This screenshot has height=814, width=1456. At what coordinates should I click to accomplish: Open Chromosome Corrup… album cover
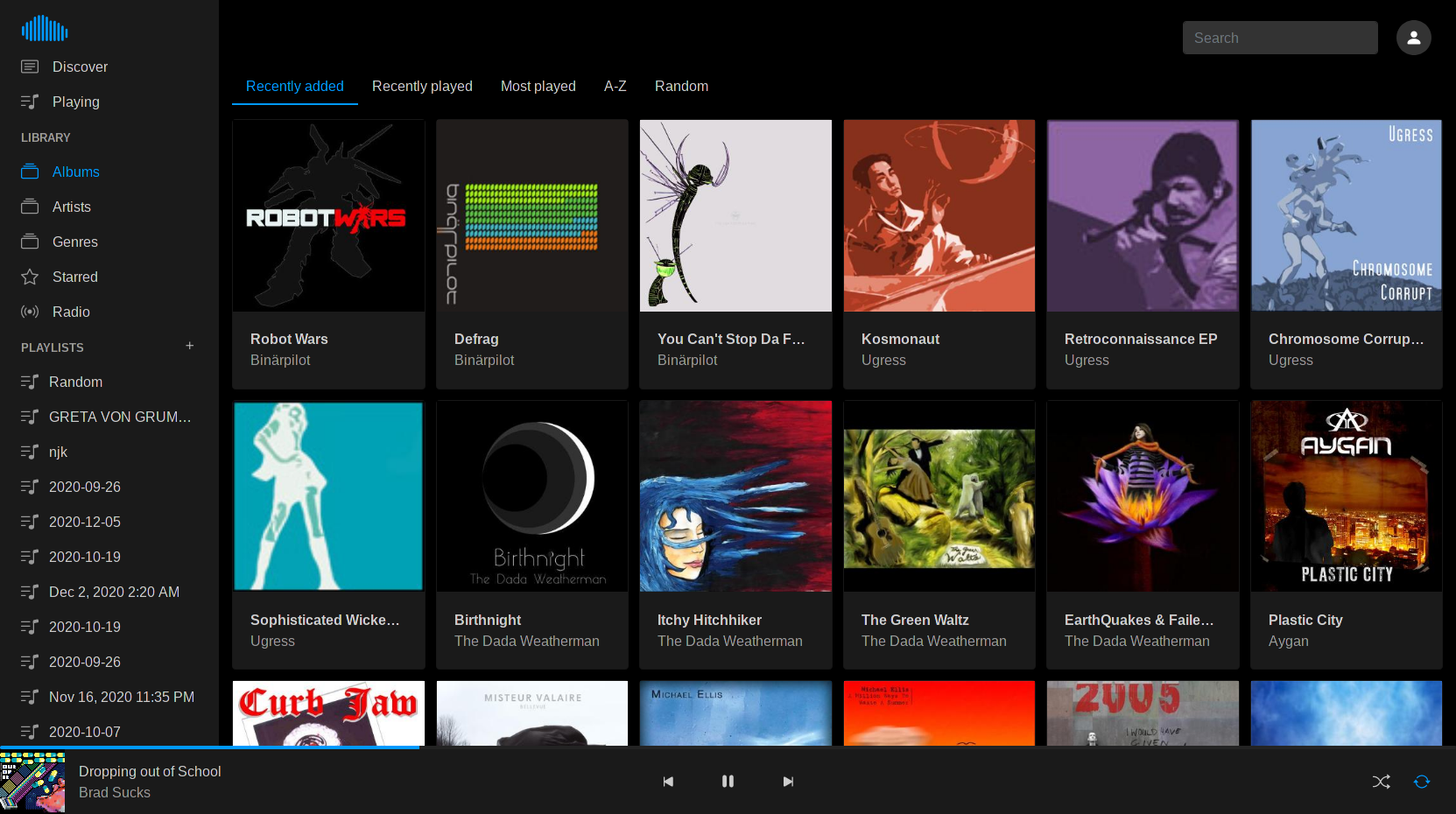[x=1347, y=215]
